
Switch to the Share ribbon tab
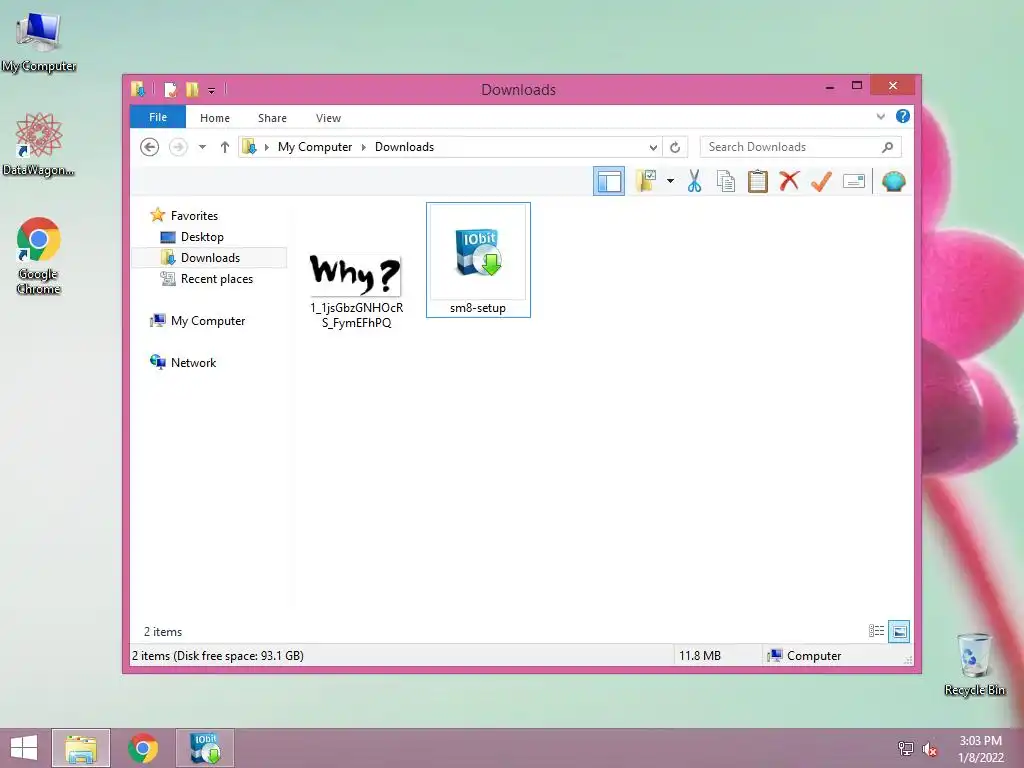pos(272,118)
